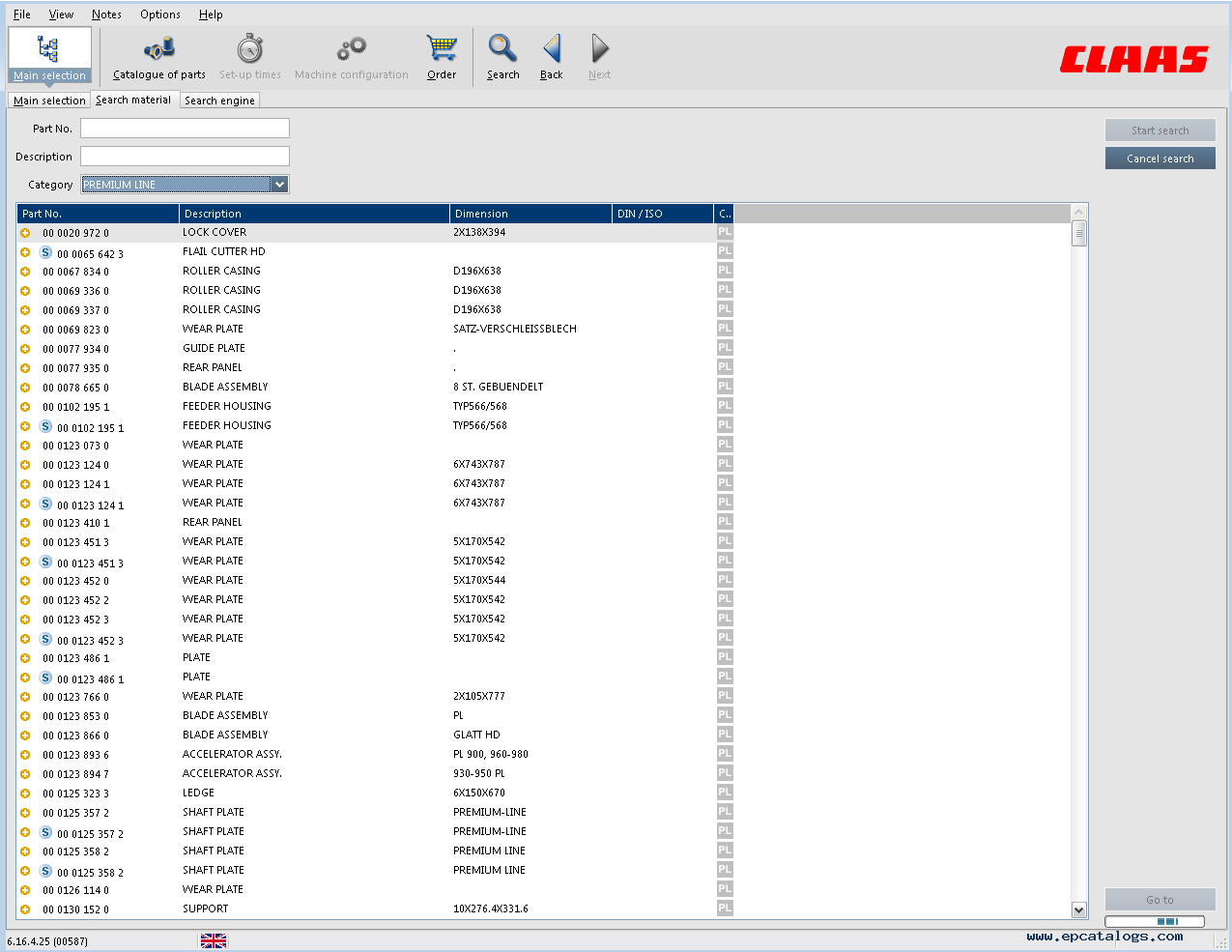
Task: Click the S icon beside 00 0123 124 1
Action: click(x=45, y=504)
